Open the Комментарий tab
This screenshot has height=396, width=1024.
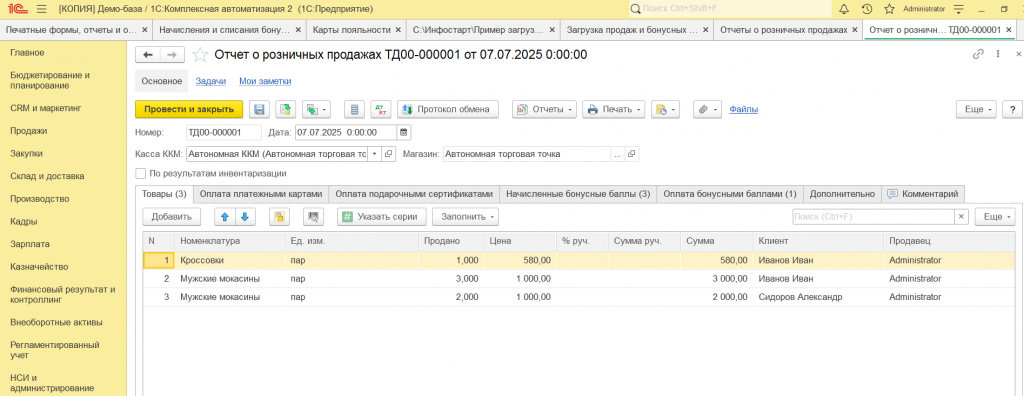click(x=923, y=194)
